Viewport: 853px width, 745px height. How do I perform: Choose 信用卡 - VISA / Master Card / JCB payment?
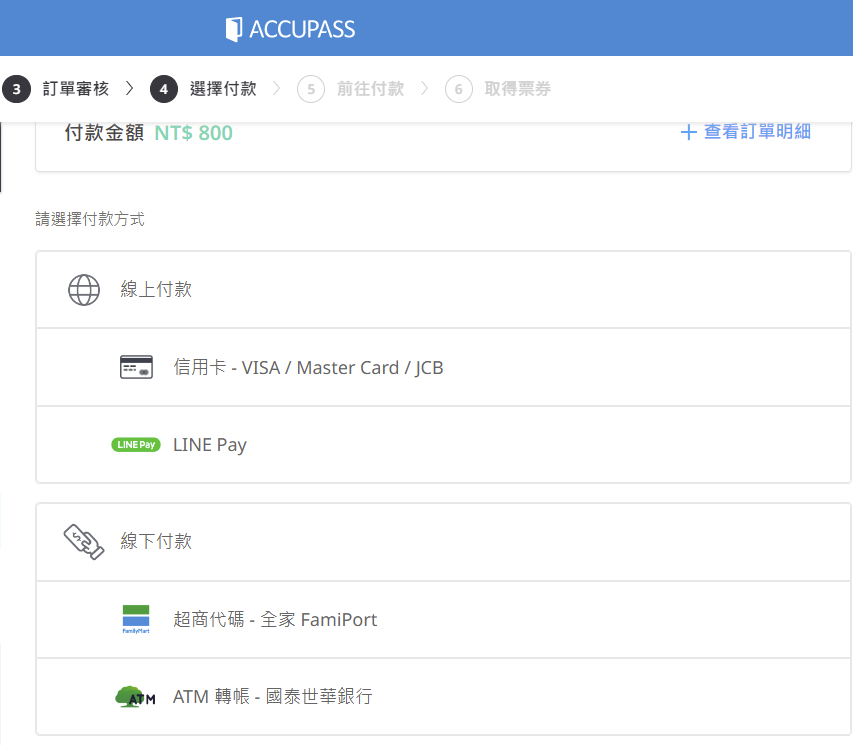[308, 368]
